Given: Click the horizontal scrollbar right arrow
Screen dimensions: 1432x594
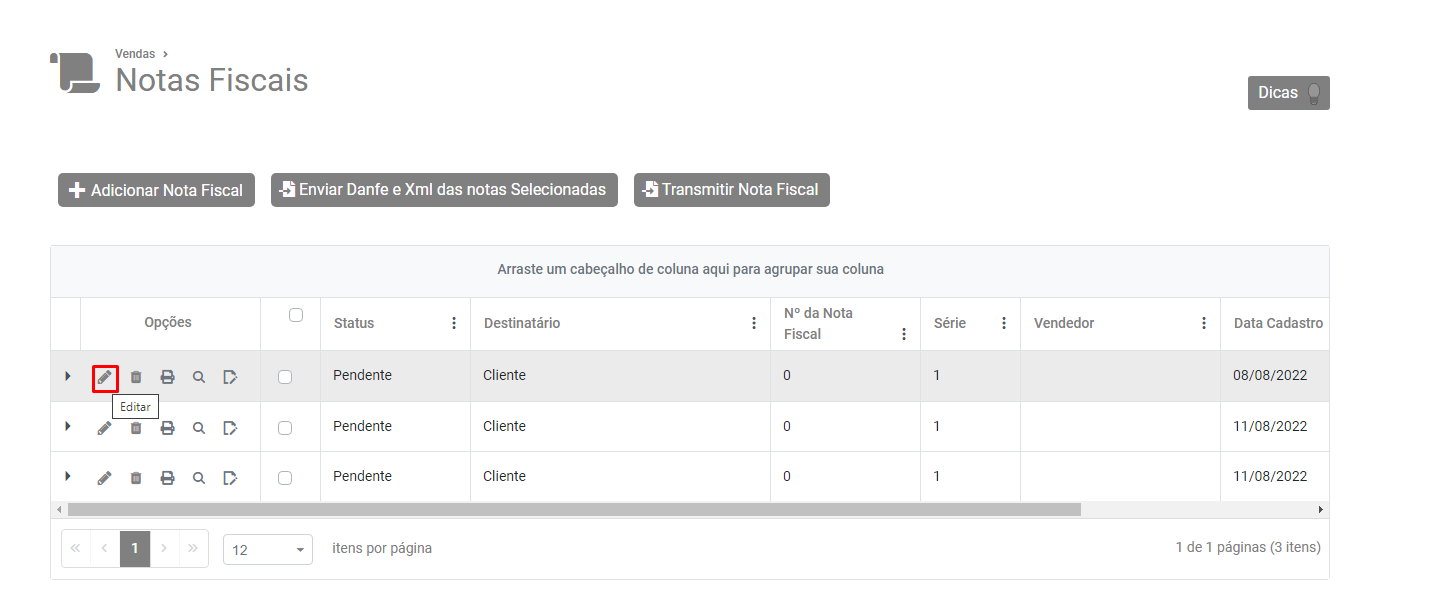Looking at the screenshot, I should 1320,510.
